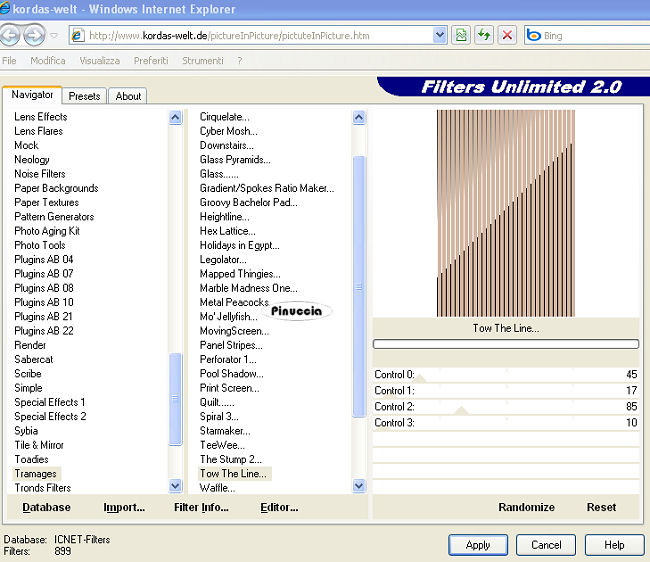The height and width of the screenshot is (562, 650).
Task: Click the Bing search provider icon
Action: tap(534, 36)
